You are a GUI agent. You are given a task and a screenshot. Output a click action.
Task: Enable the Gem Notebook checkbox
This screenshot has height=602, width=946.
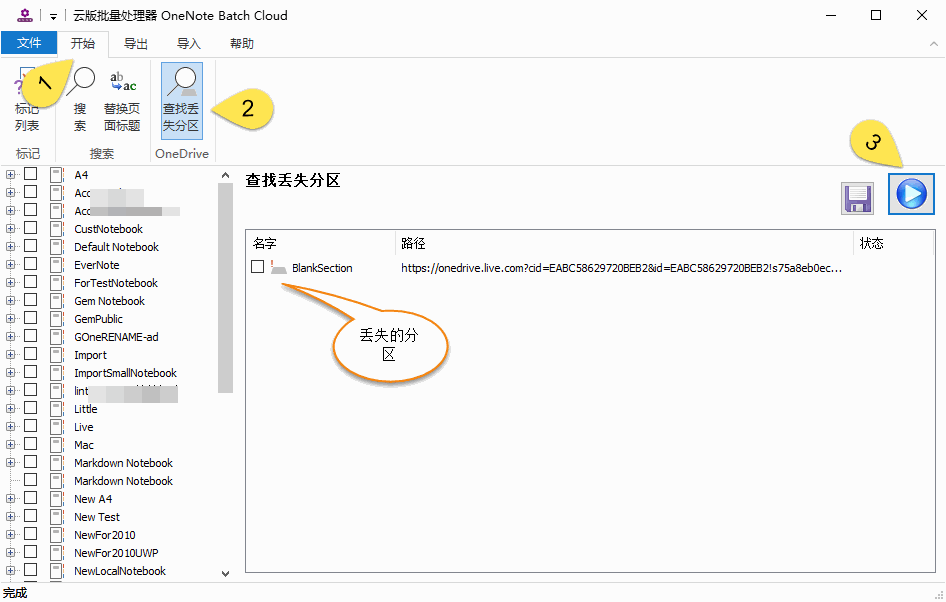(x=31, y=301)
